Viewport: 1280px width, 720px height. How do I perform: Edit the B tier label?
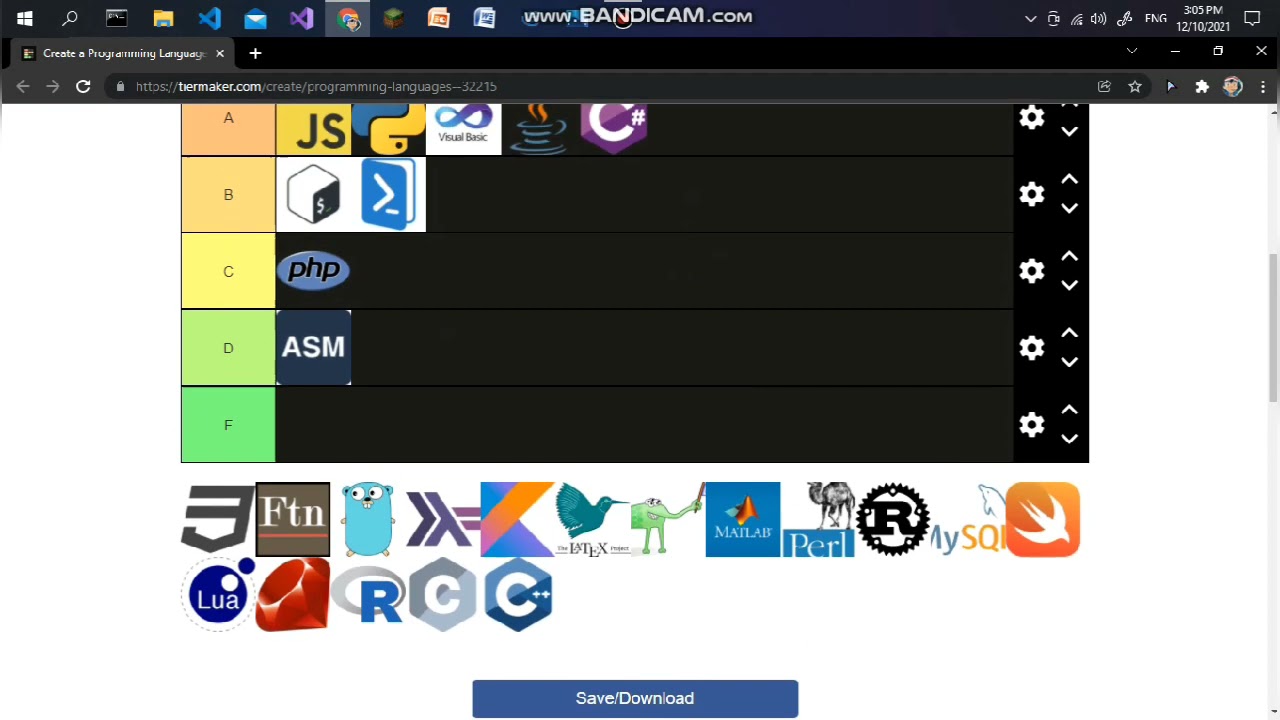(228, 194)
